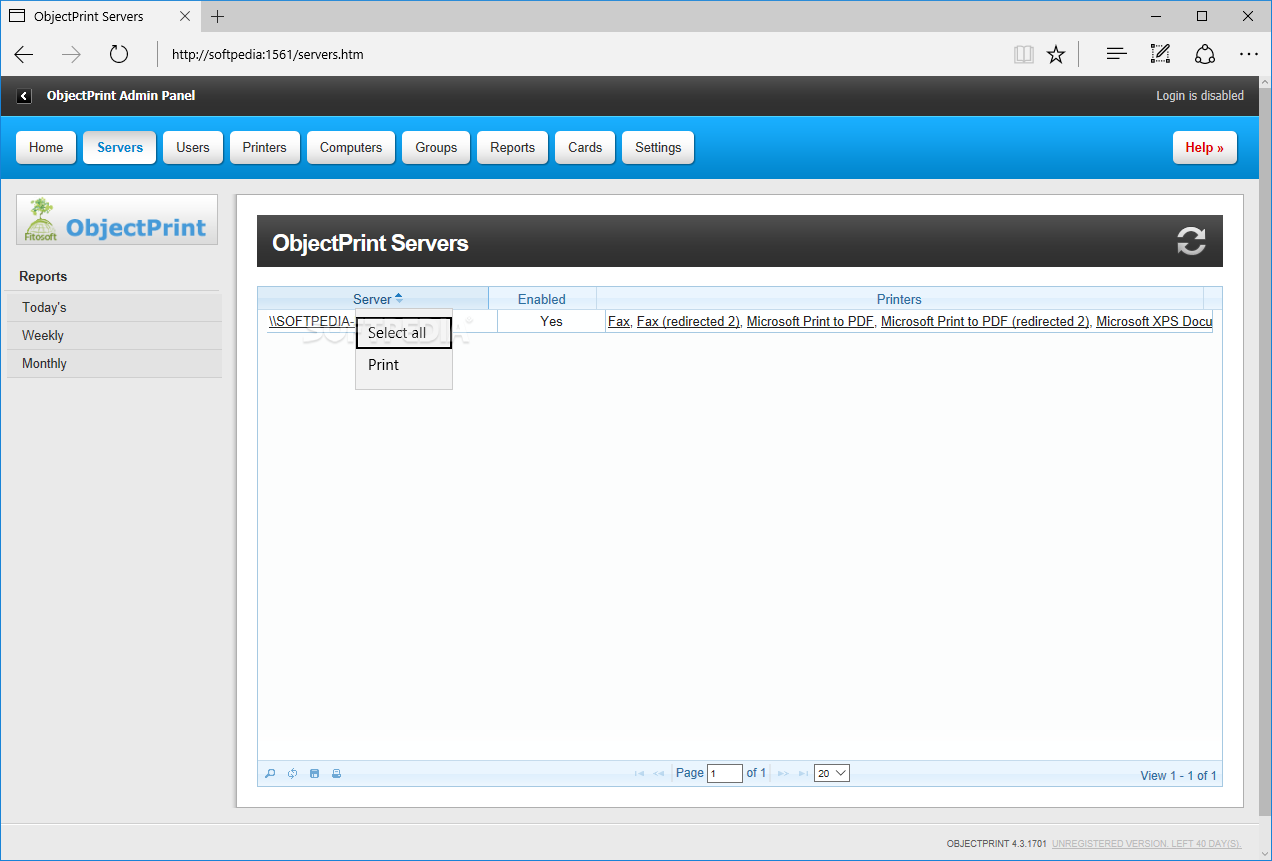This screenshot has width=1272, height=861.
Task: Open a new browser tab
Action: (x=218, y=16)
